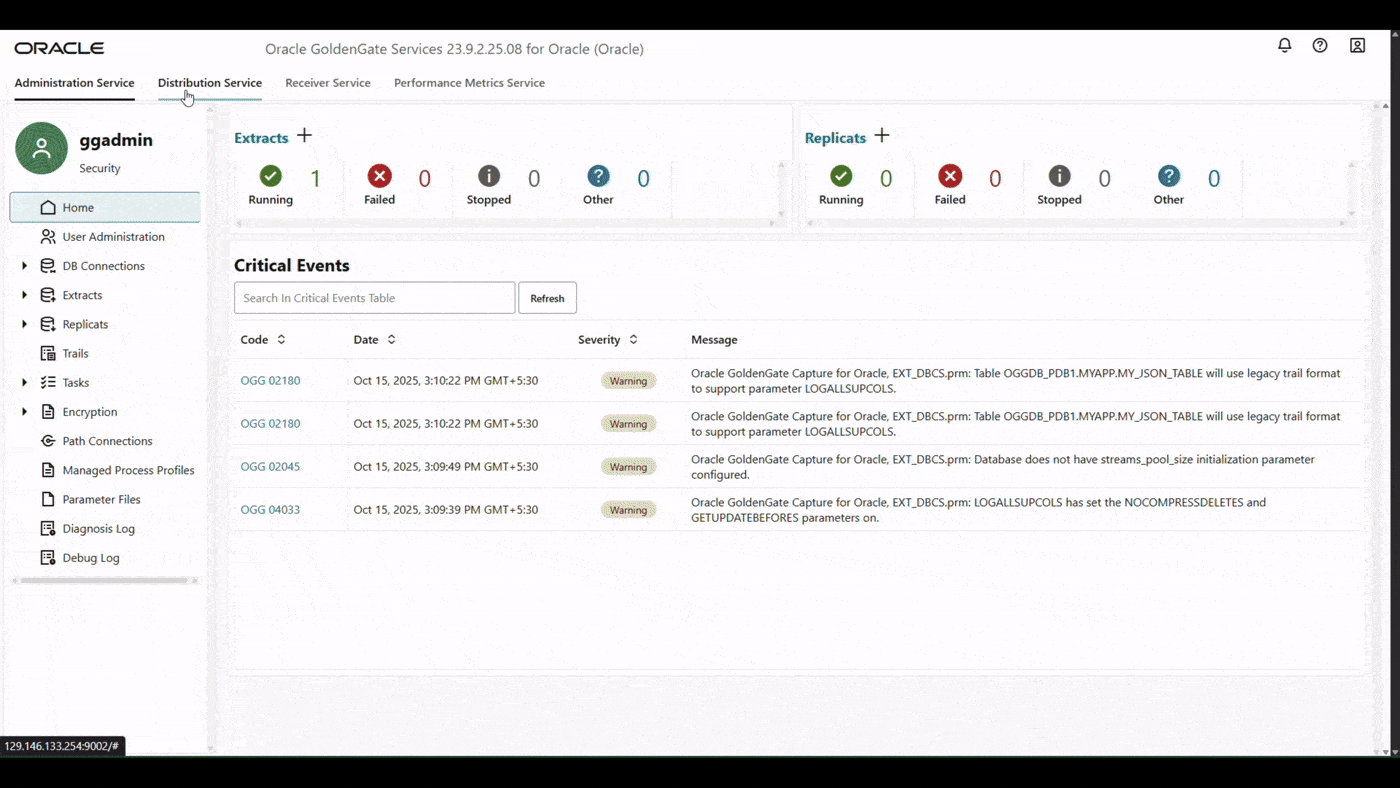Open Tasks in the sidebar
Screen dimensions: 1400x788
75,382
